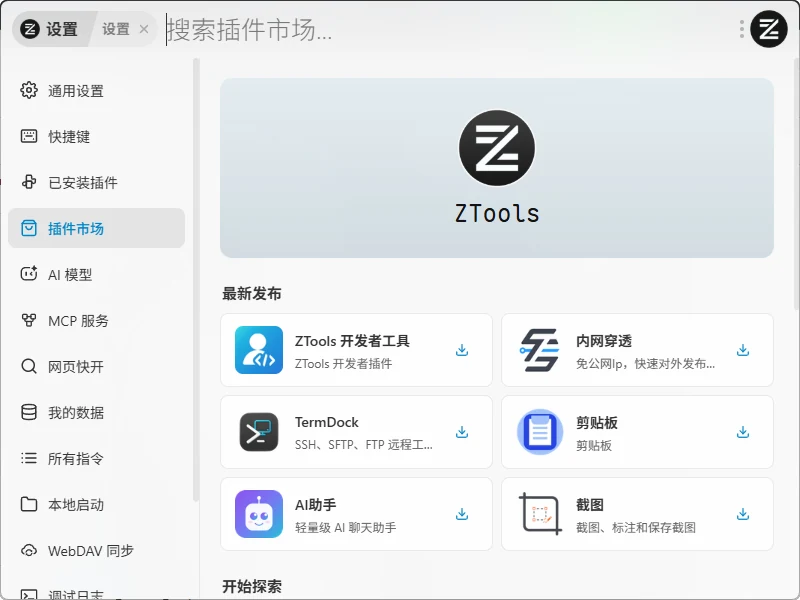The height and width of the screenshot is (600, 800).
Task: Open MCP 服务 settings
Action: [x=96, y=320]
